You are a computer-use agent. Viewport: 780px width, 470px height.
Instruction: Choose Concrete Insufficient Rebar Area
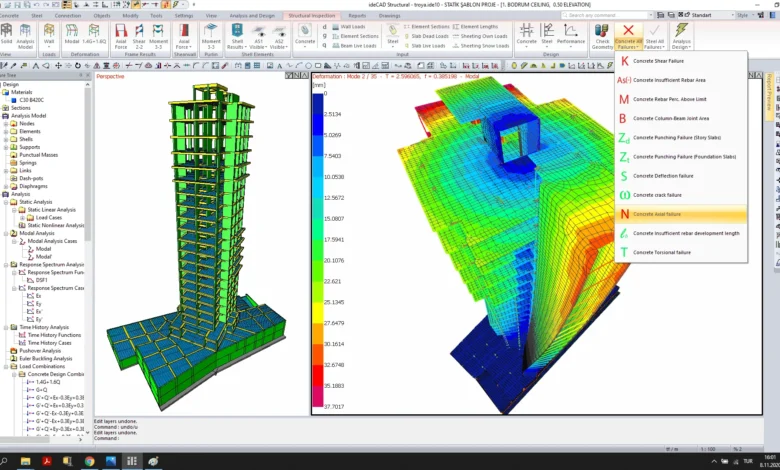click(681, 80)
